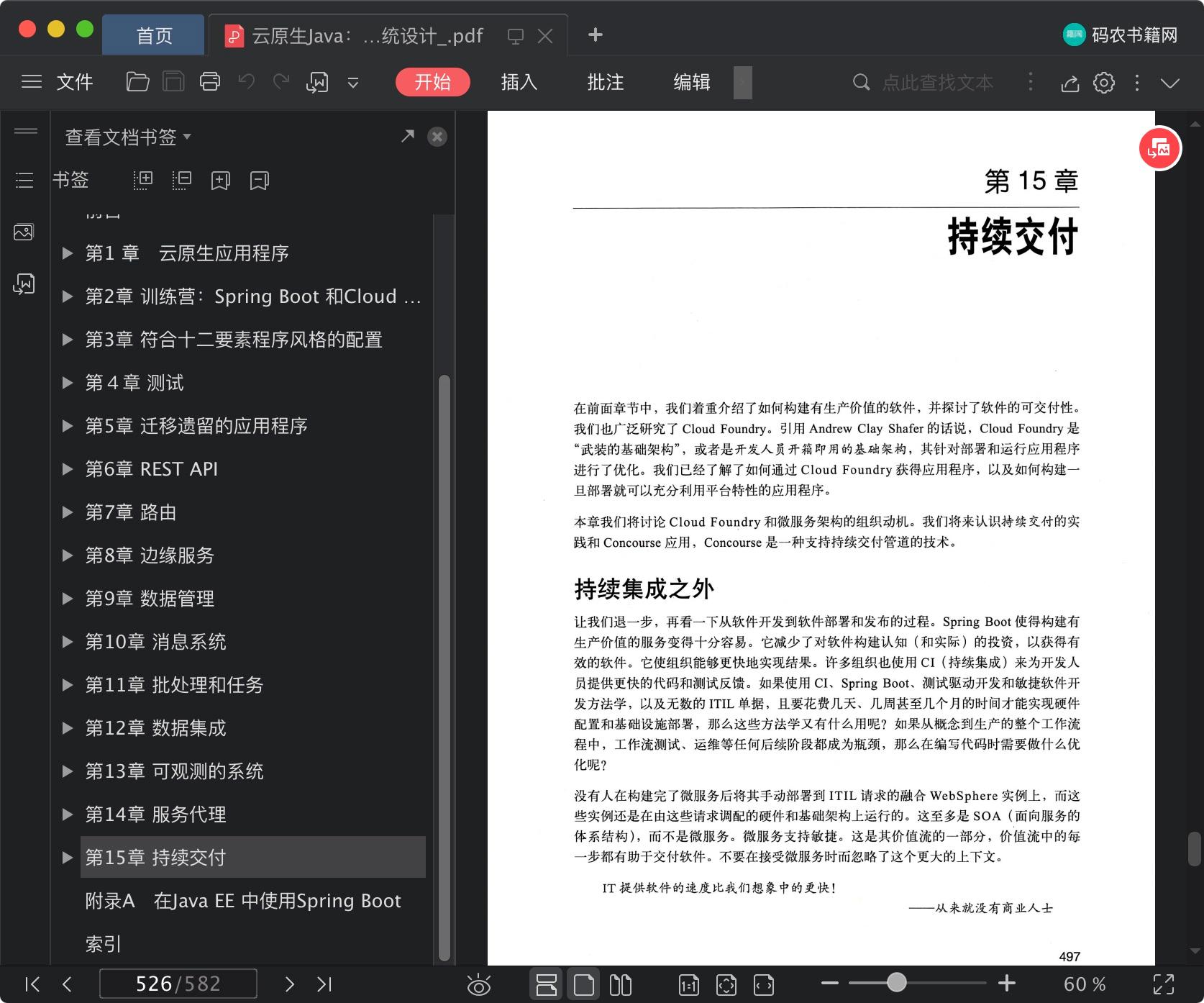
Task: Open settings gear icon
Action: (x=1104, y=83)
